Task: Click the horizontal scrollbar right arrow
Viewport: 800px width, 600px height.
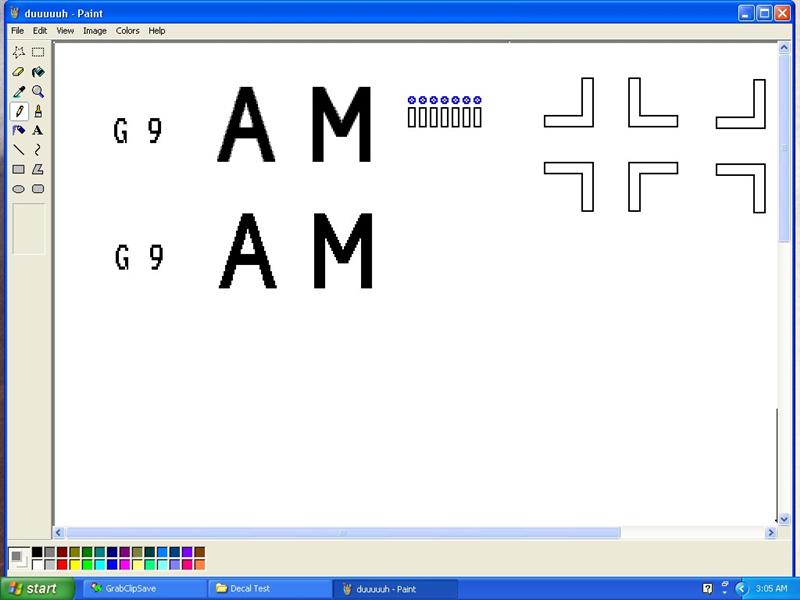Action: pyautogui.click(x=770, y=533)
